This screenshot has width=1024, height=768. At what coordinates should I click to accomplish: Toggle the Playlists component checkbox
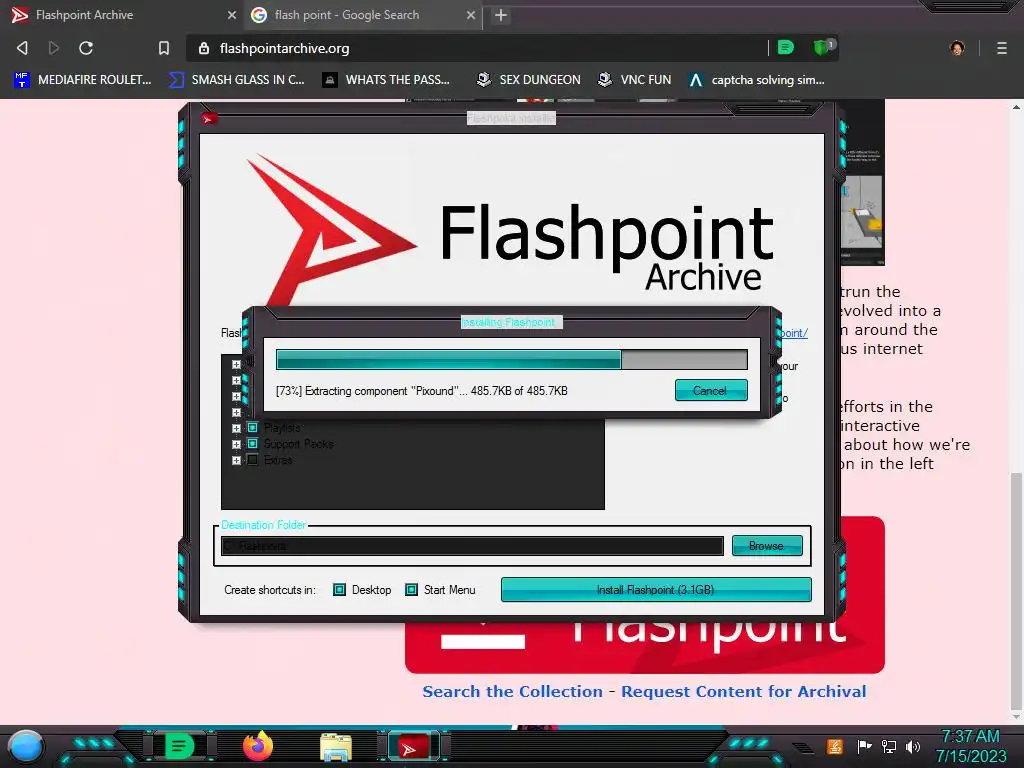pyautogui.click(x=253, y=428)
